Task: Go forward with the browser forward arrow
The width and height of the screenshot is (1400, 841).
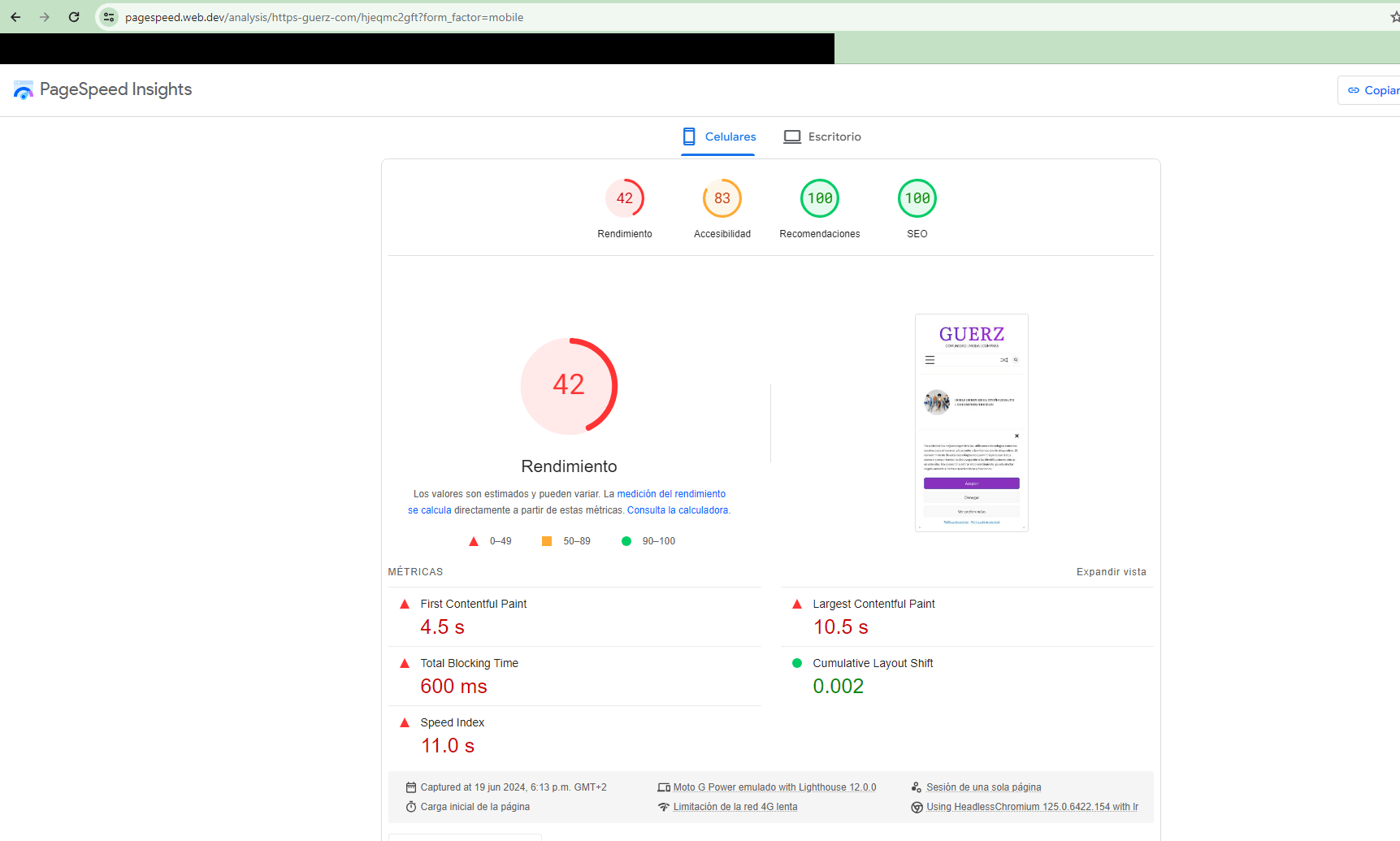Action: 45,17
